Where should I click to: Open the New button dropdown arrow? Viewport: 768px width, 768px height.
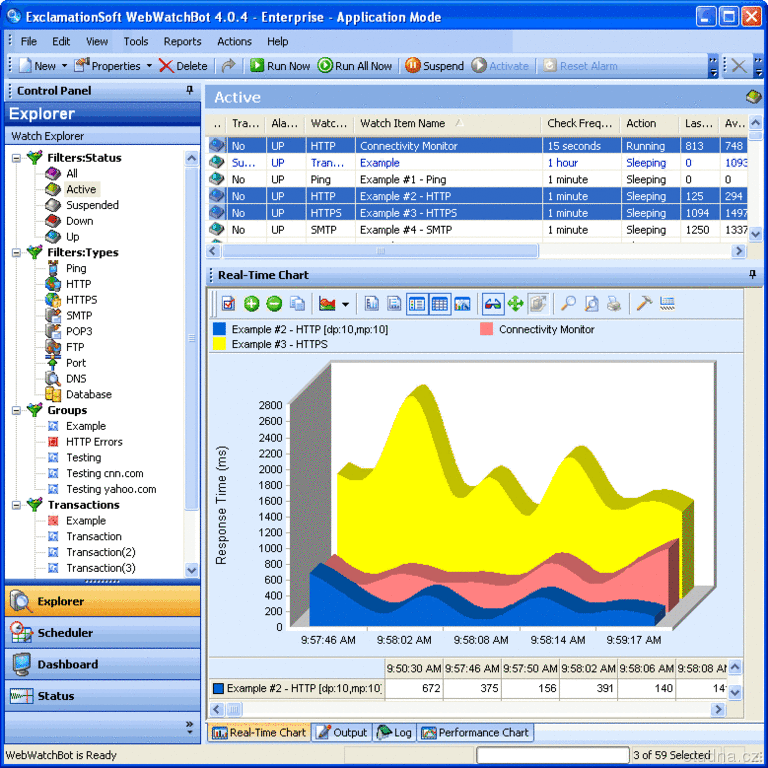tap(65, 66)
